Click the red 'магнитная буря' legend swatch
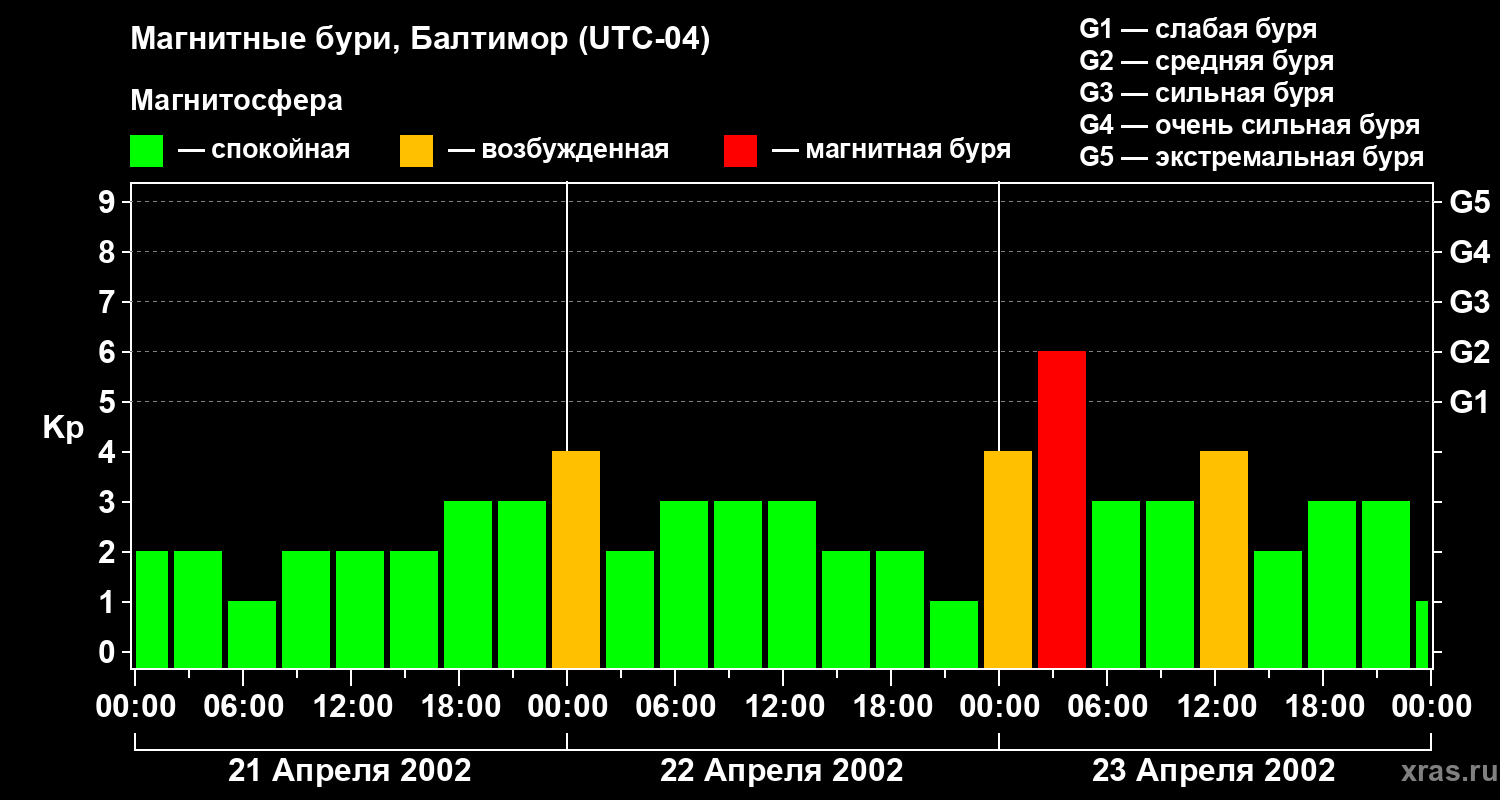The width and height of the screenshot is (1500, 800). pos(741,151)
